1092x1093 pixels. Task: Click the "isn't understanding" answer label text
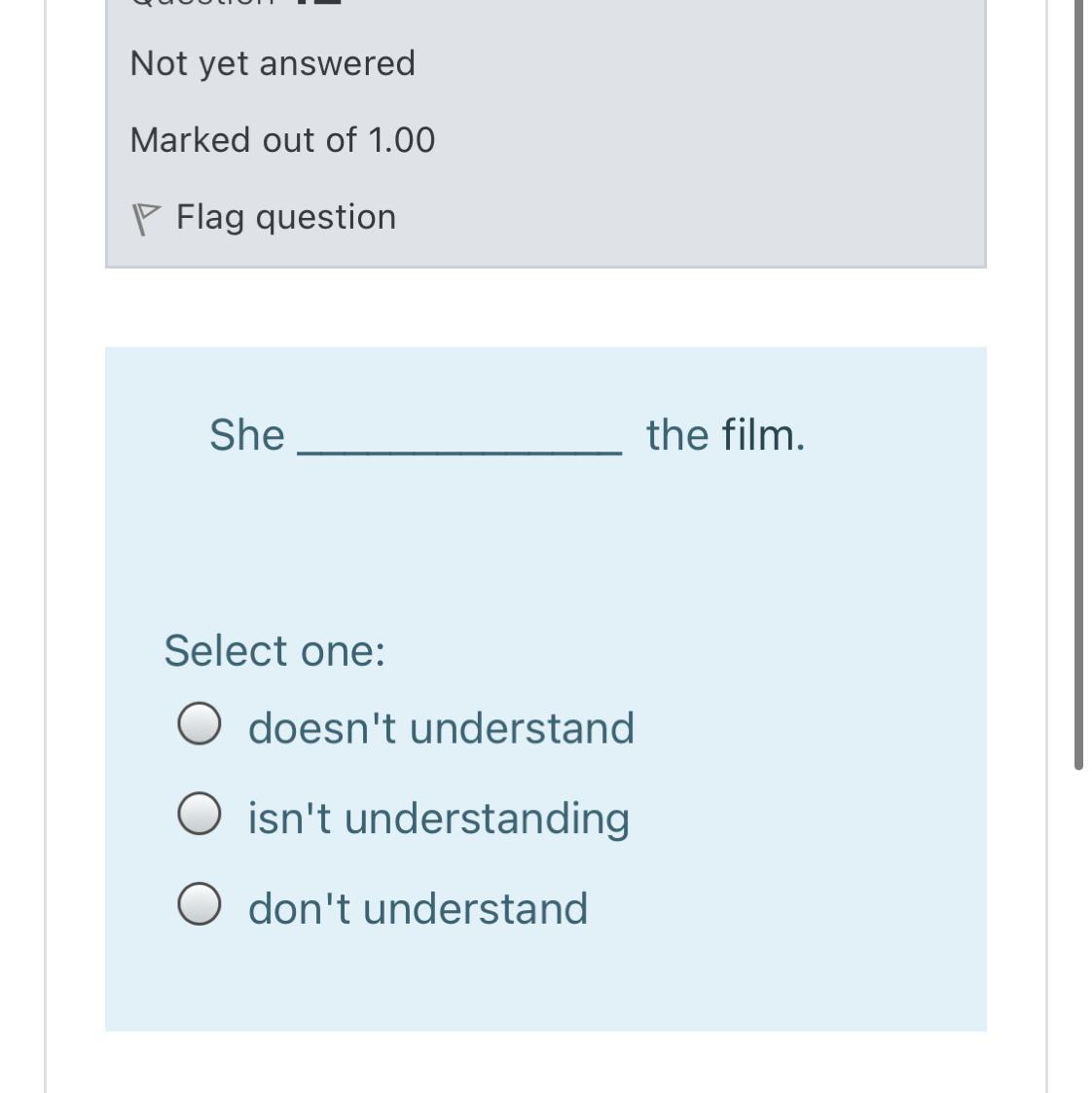[x=439, y=818]
